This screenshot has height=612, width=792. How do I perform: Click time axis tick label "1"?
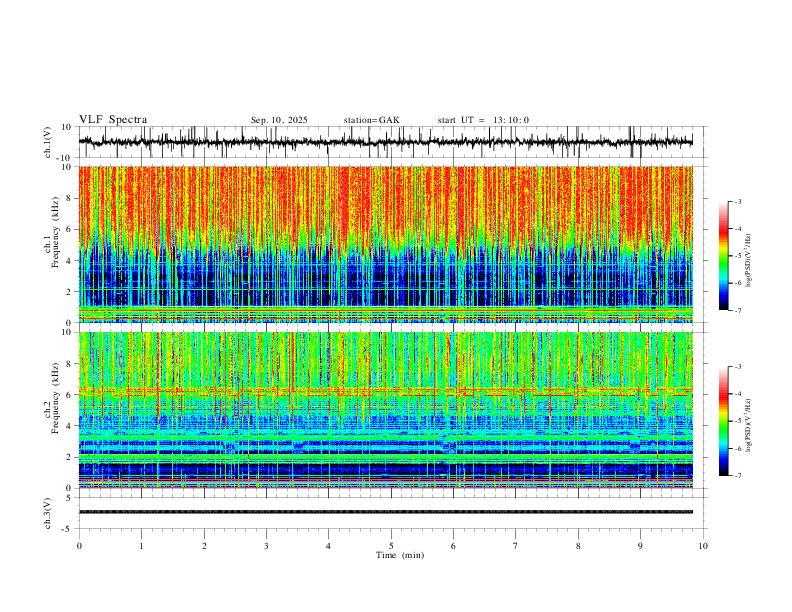[x=141, y=546]
